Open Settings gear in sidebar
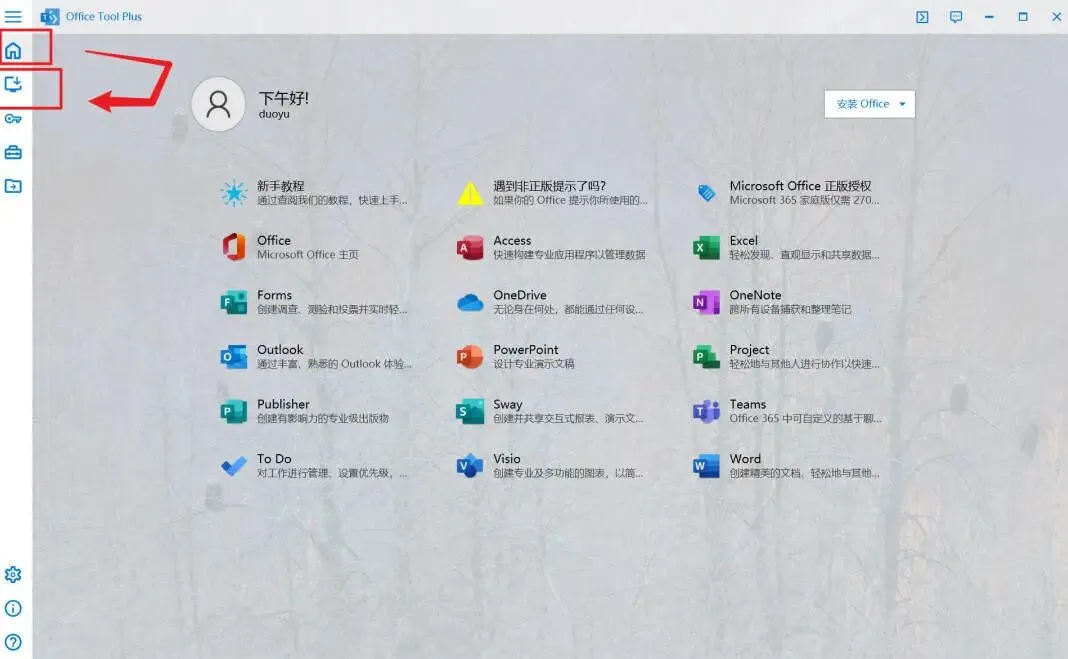 click(x=13, y=575)
